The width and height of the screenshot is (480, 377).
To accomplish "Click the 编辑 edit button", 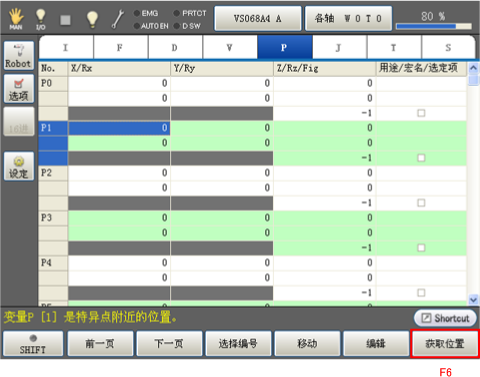I will coord(376,343).
